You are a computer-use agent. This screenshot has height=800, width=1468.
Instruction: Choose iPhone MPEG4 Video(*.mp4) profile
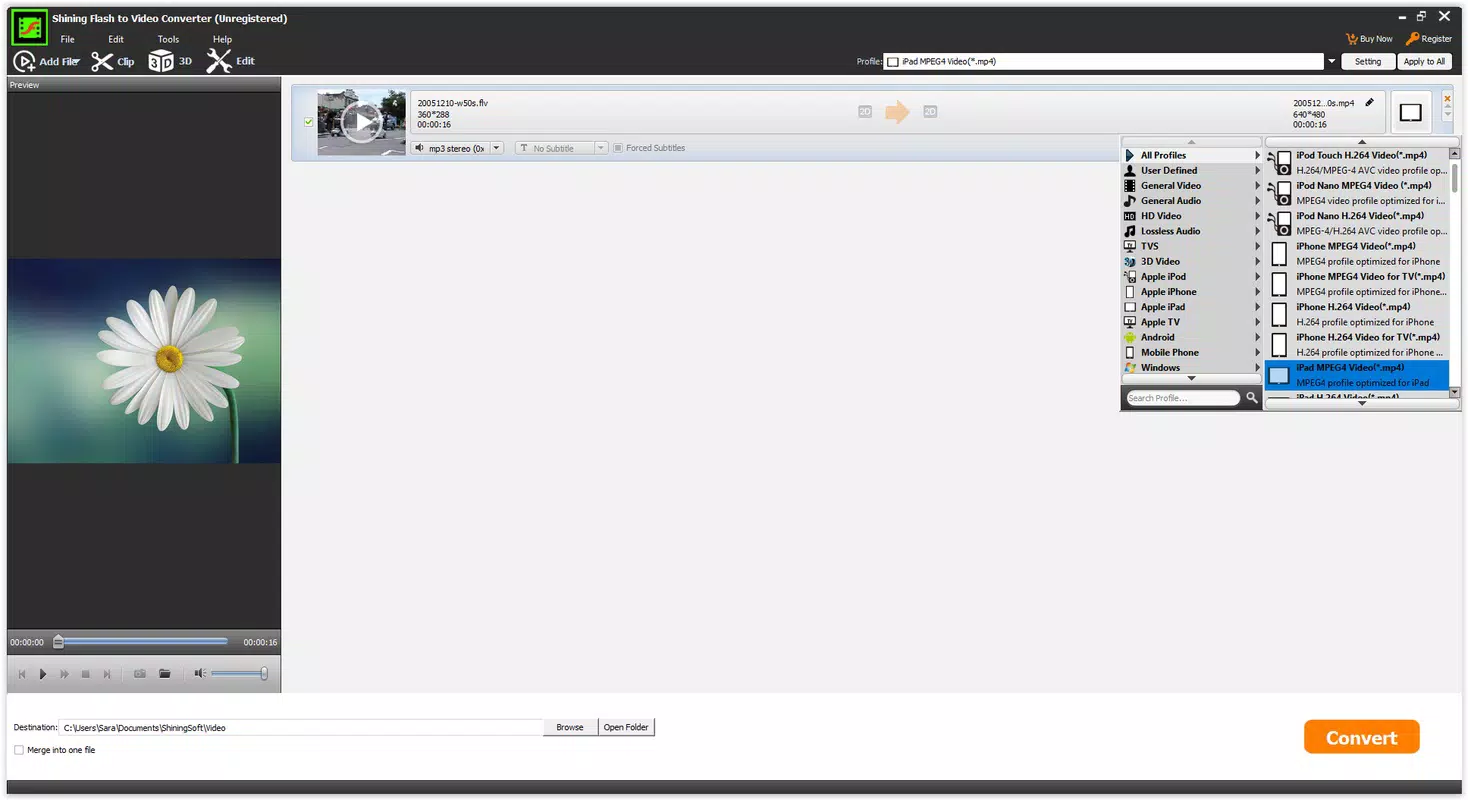(1357, 254)
